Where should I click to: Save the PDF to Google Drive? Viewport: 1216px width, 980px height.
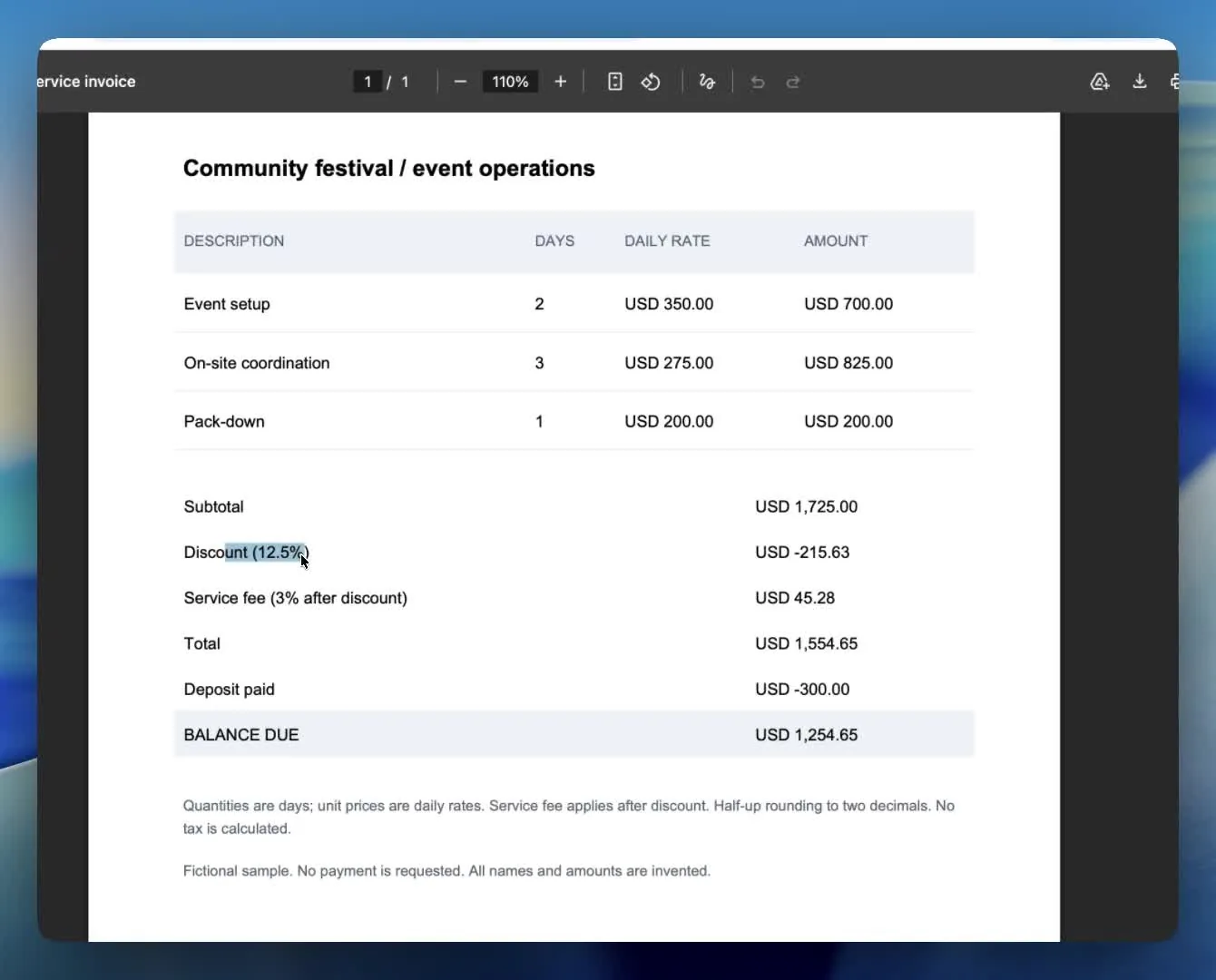[x=1100, y=82]
